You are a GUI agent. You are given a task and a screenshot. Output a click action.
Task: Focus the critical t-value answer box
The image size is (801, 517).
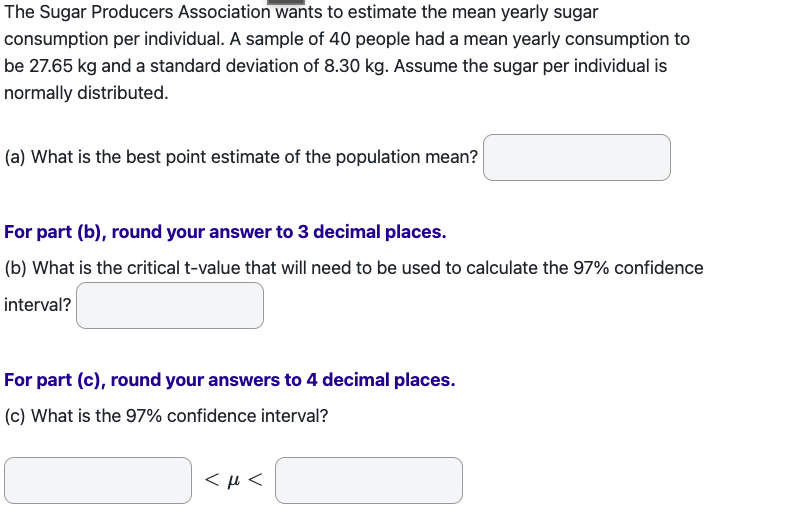[x=170, y=306]
